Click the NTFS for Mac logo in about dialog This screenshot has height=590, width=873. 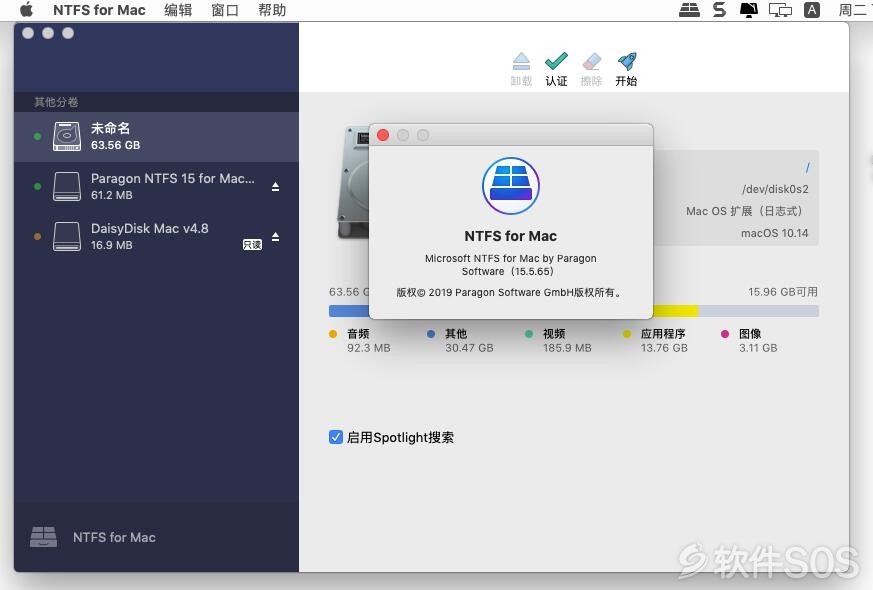(511, 186)
